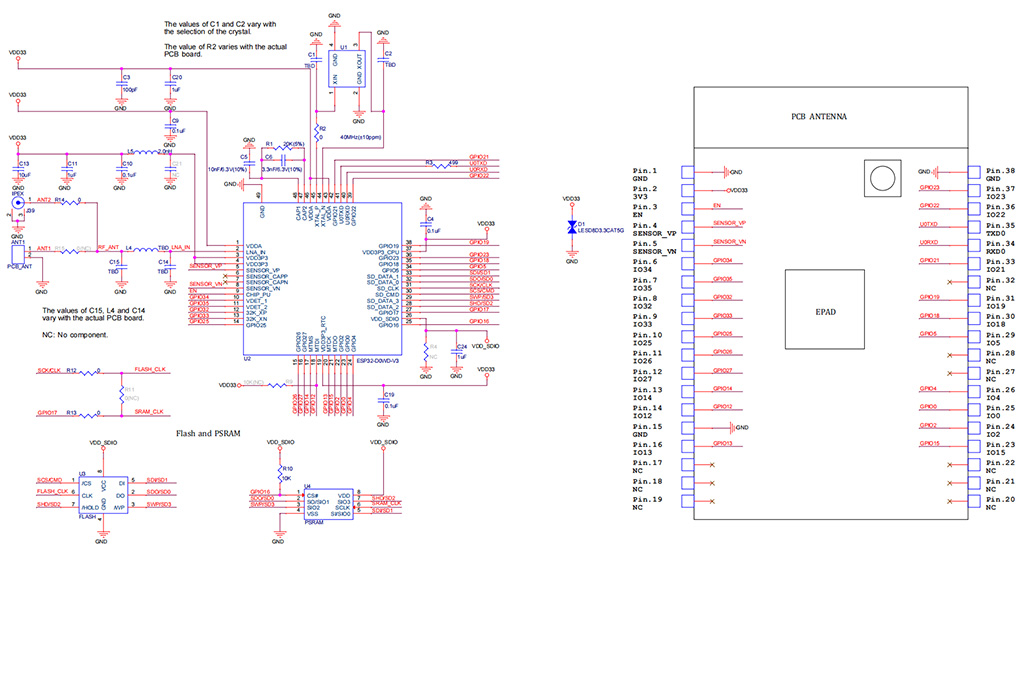Viewport: 1020px width, 680px height.
Task: Select the "Pin.2 3V3" pin label
Action: pyautogui.click(x=645, y=193)
